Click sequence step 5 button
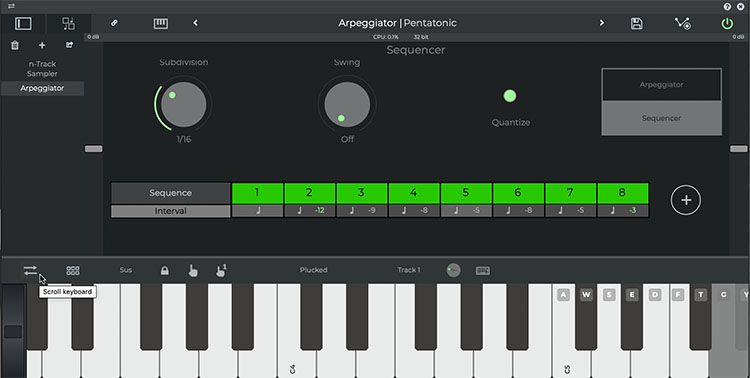 pyautogui.click(x=466, y=193)
